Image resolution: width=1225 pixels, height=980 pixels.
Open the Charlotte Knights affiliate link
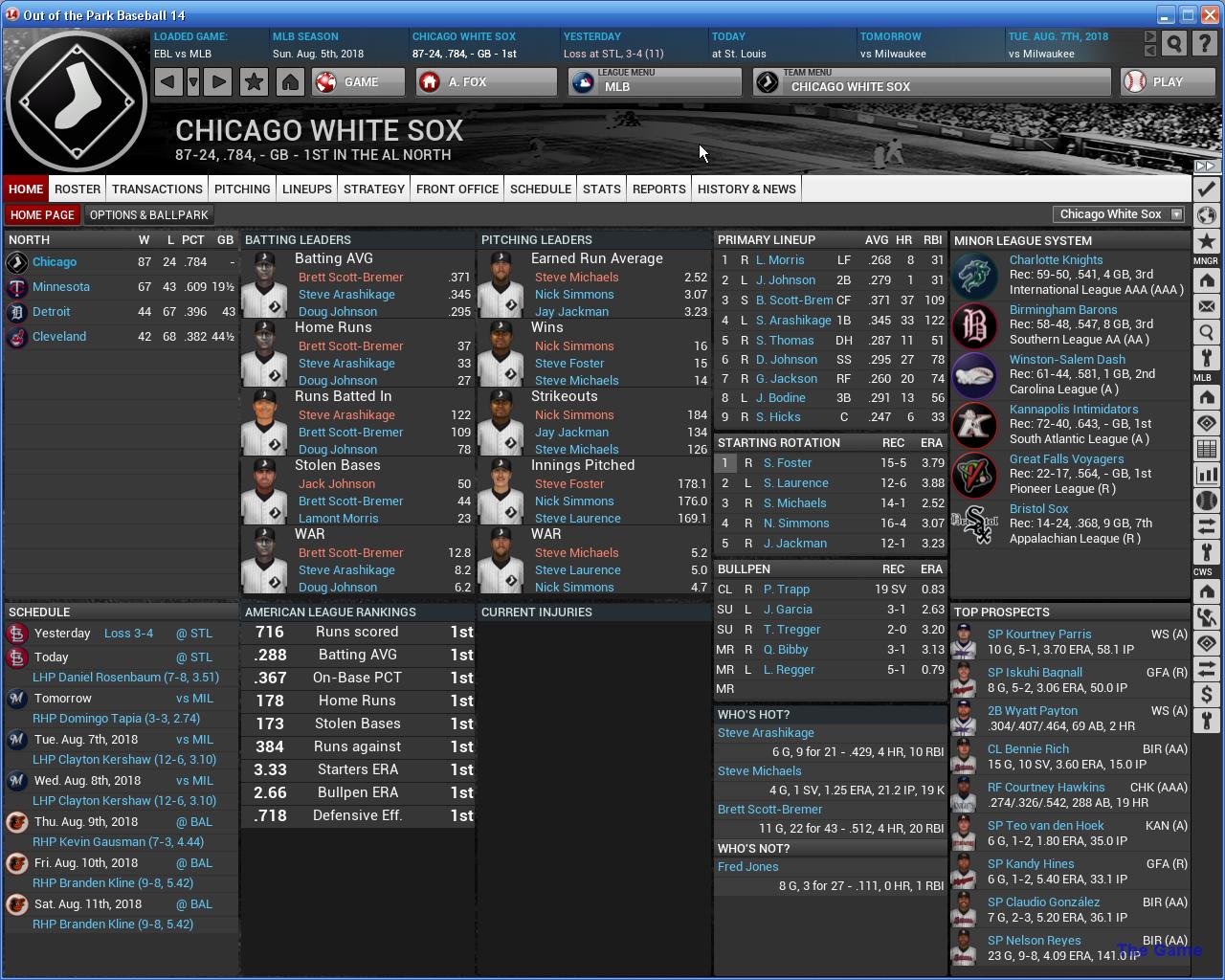click(x=1057, y=260)
